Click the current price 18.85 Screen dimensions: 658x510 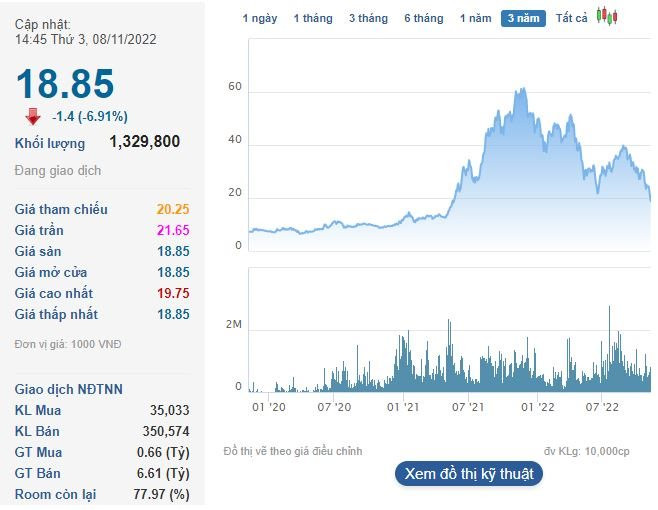(65, 84)
